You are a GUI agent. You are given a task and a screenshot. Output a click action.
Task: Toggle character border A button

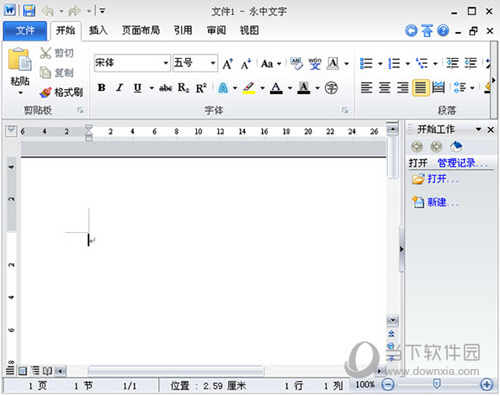pos(333,63)
